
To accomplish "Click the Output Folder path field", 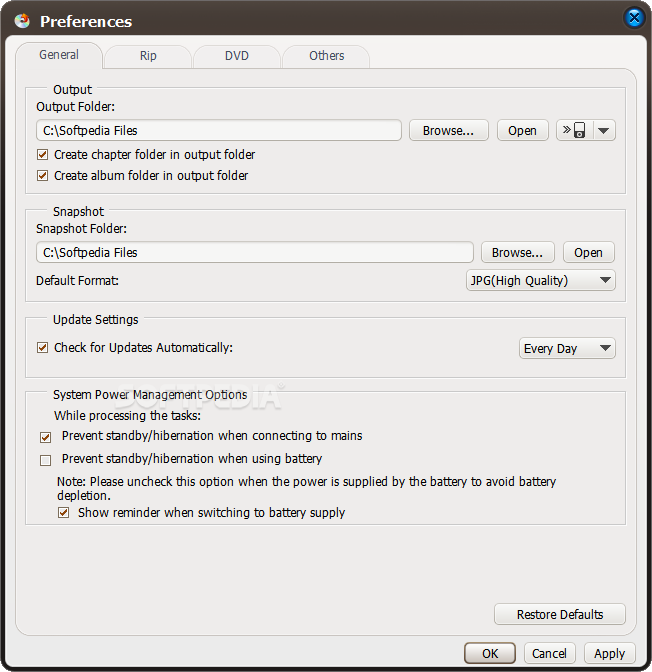I will click(219, 130).
